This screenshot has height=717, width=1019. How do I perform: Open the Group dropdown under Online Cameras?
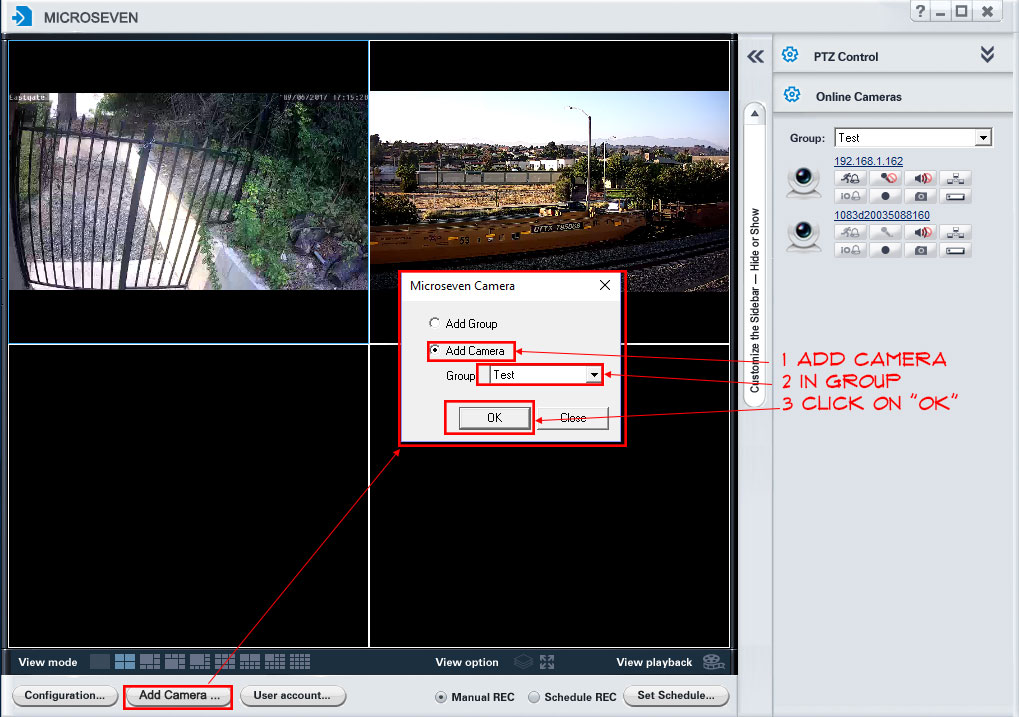point(983,138)
